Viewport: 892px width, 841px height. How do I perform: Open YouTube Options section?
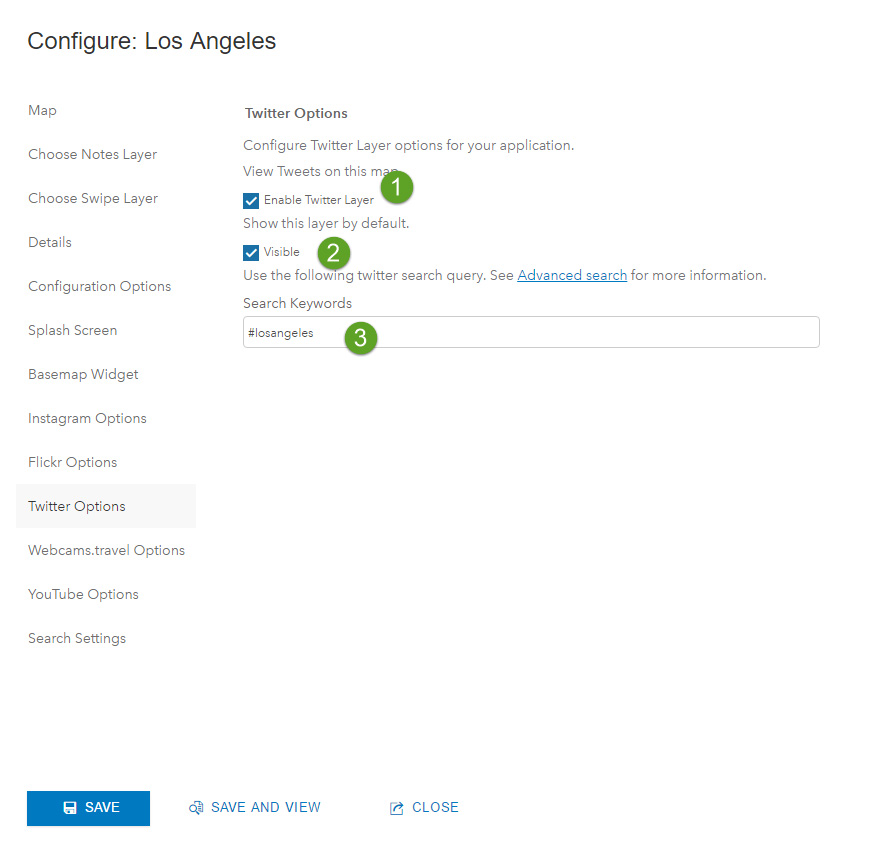pyautogui.click(x=83, y=594)
